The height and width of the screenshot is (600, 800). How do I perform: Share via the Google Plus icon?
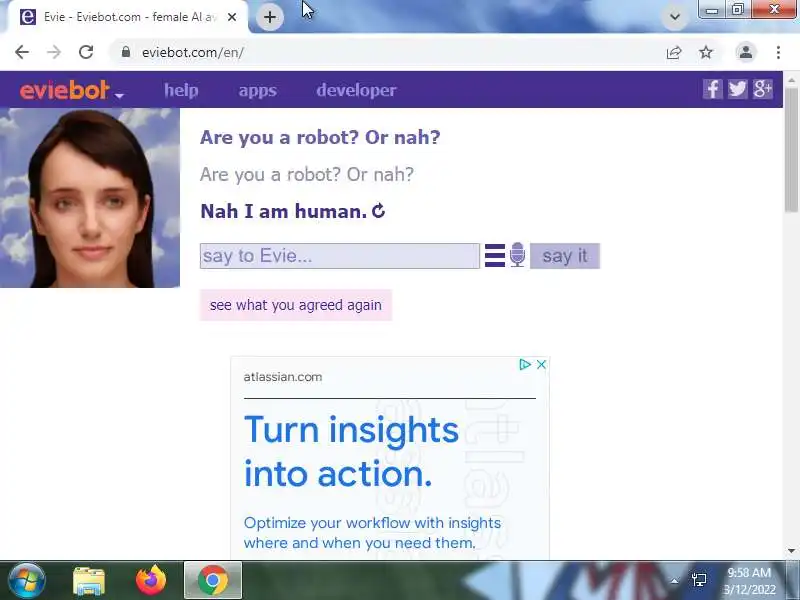click(763, 89)
